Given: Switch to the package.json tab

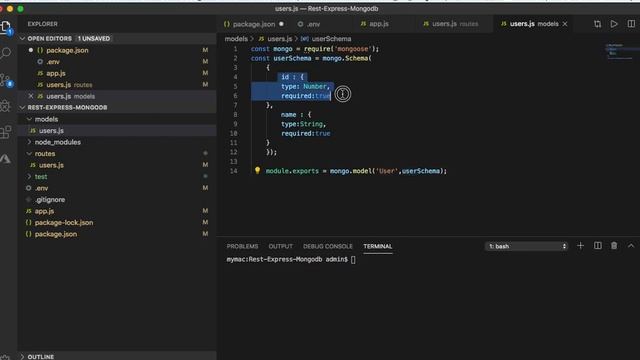Looking at the screenshot, I should click(253, 24).
